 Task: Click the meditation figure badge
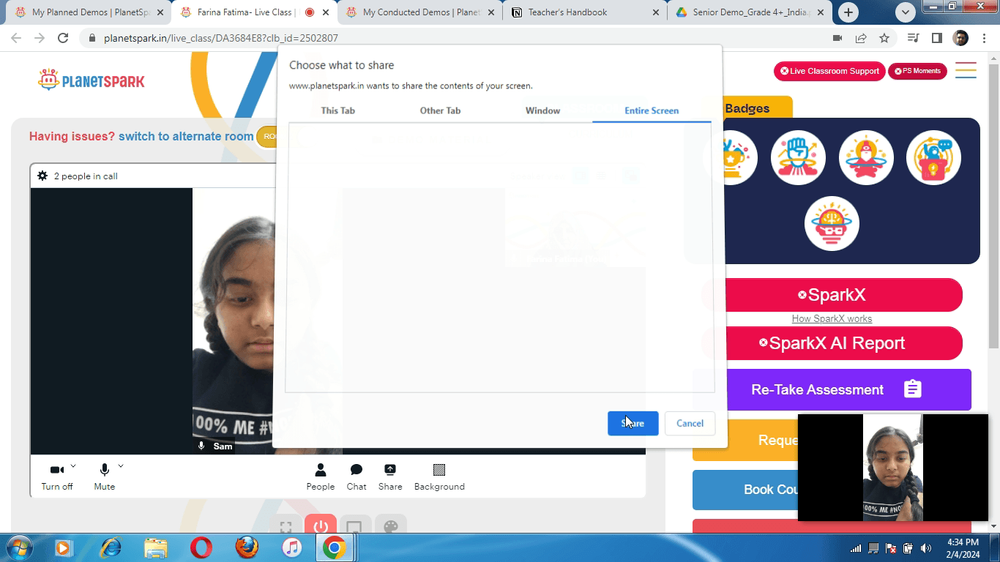pos(866,158)
